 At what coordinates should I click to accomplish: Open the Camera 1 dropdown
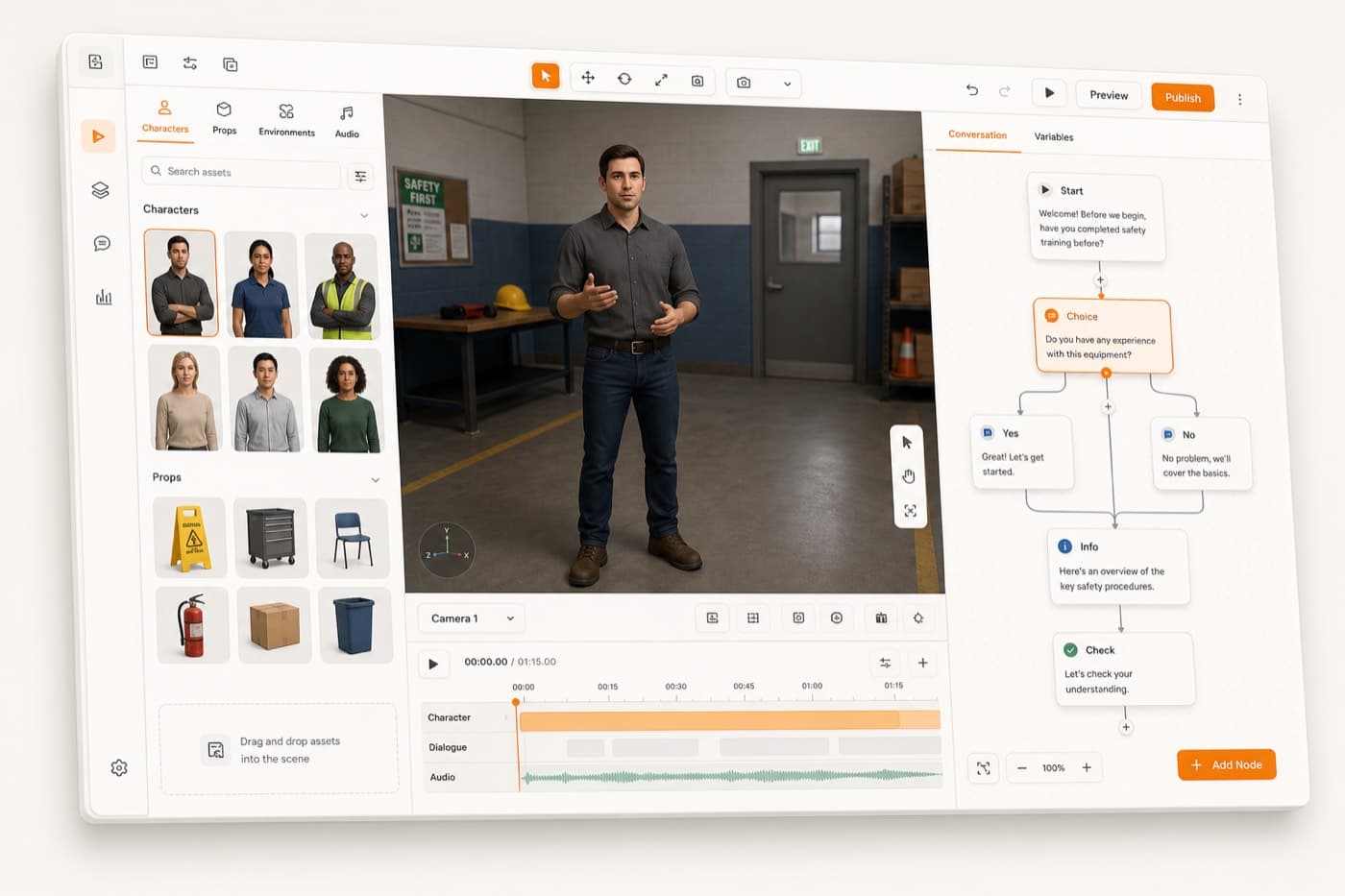(x=472, y=618)
